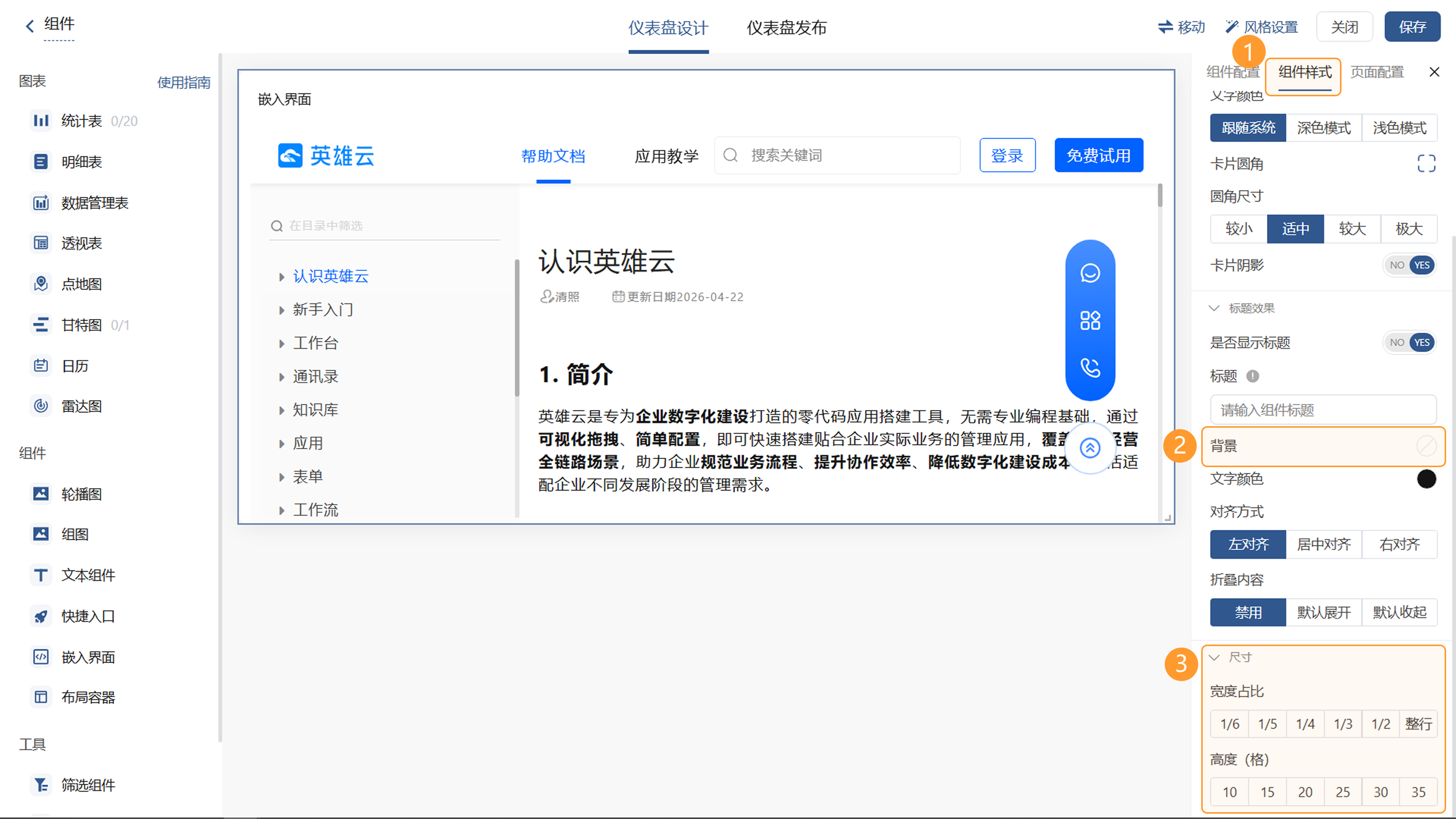Image resolution: width=1456 pixels, height=819 pixels.
Task: Click the 搜索关键词 search box
Action: 837,155
